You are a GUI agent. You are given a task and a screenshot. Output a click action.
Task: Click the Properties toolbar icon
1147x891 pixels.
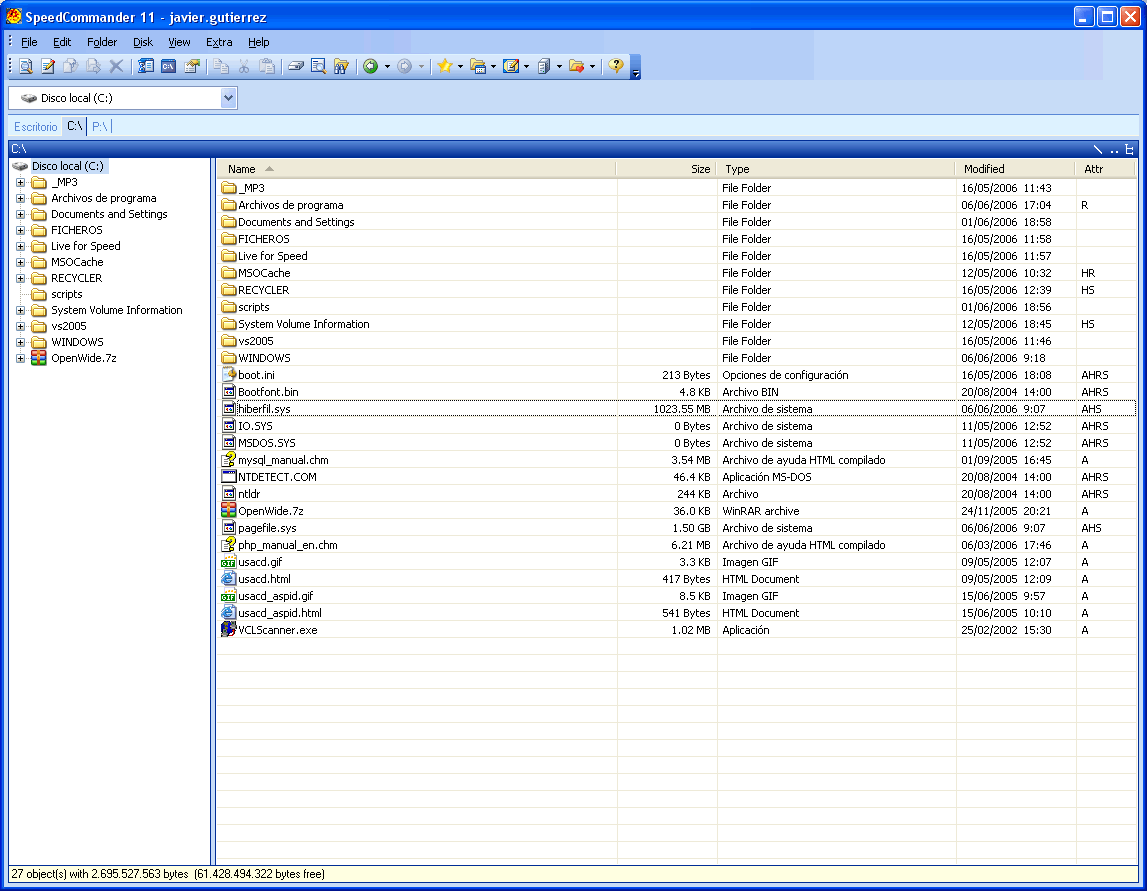click(192, 67)
